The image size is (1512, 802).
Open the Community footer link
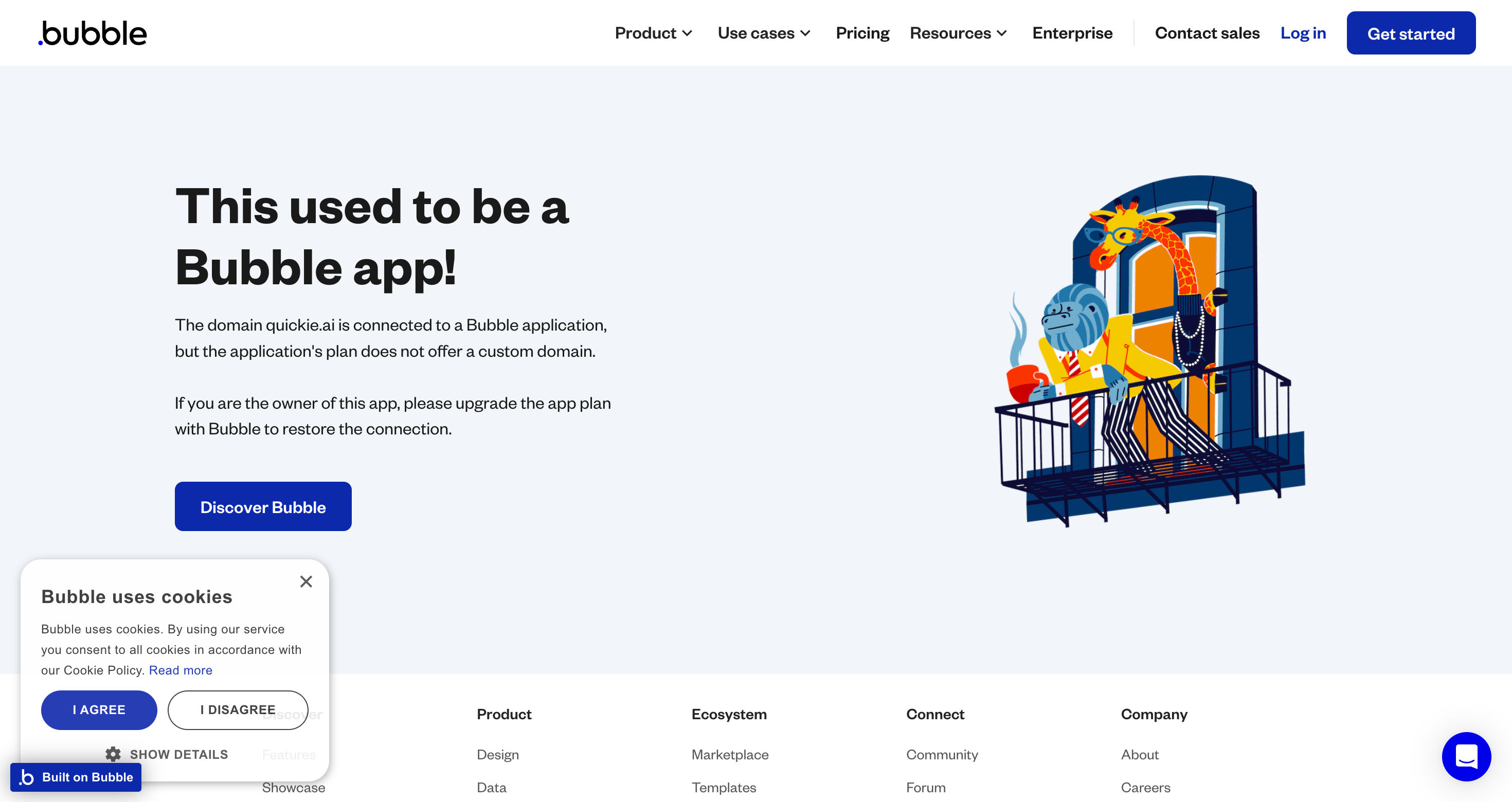click(942, 755)
